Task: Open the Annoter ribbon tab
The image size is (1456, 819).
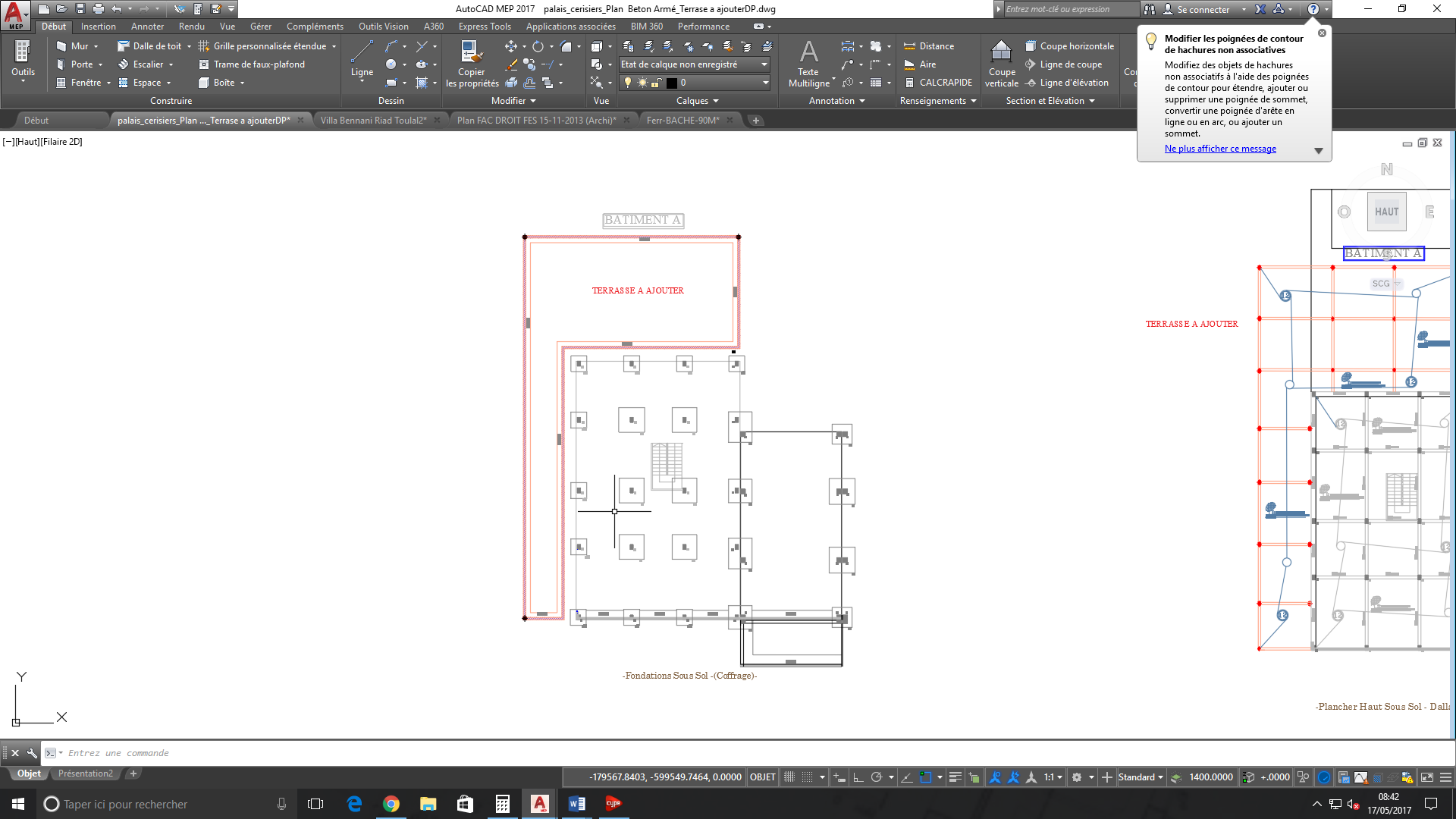Action: (147, 27)
